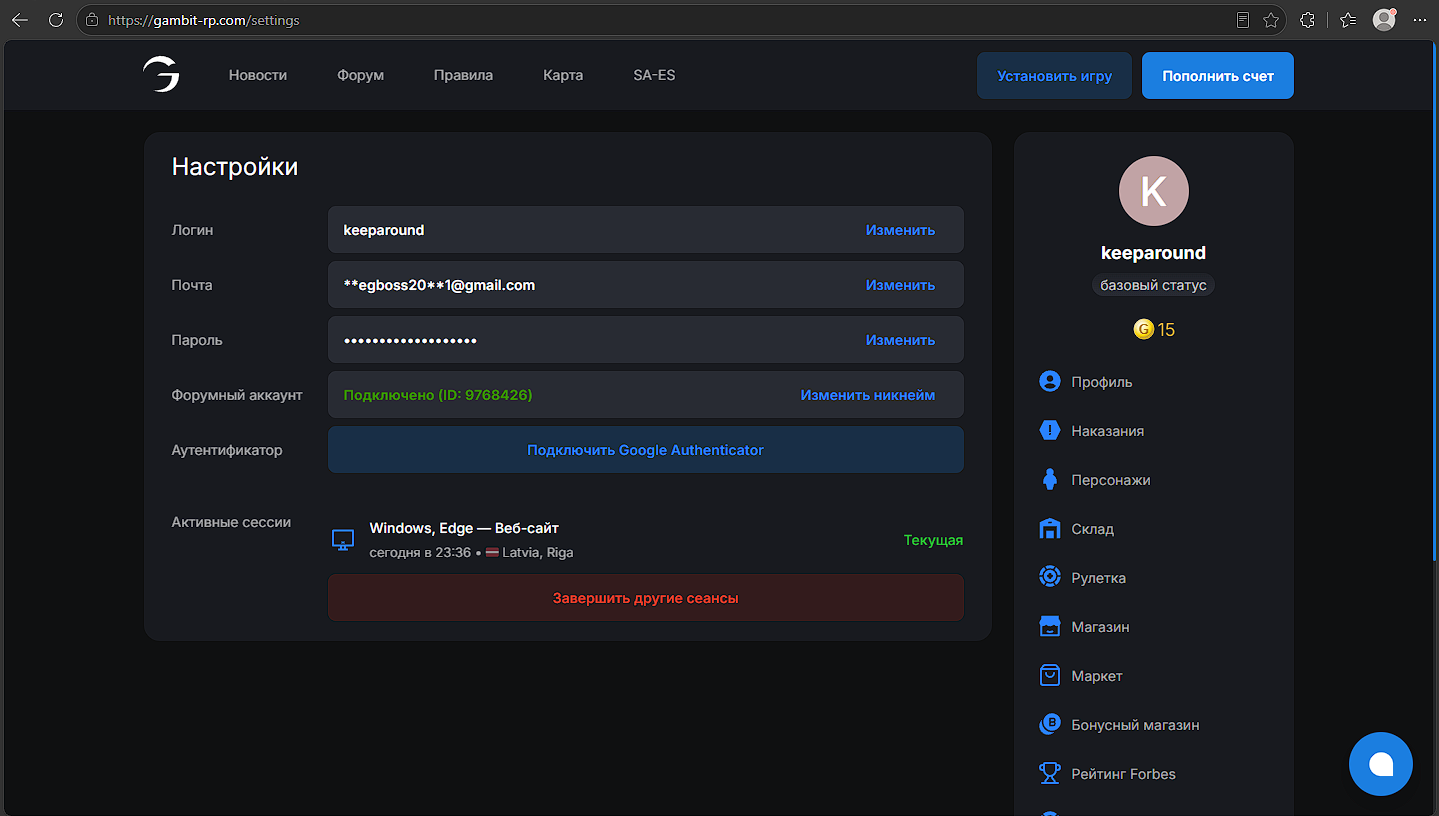Click the round K user avatar
This screenshot has height=816, width=1439.
tap(1153, 191)
